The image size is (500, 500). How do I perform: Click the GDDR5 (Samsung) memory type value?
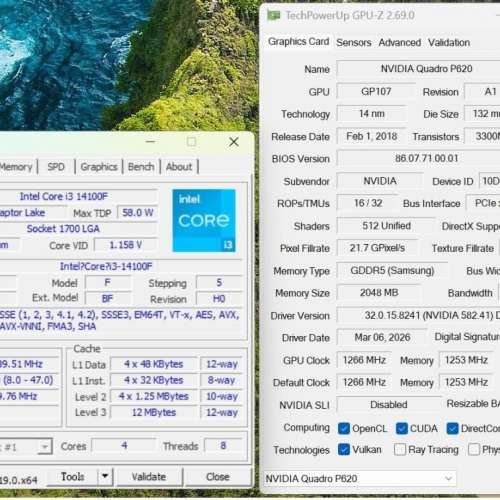coord(392,270)
